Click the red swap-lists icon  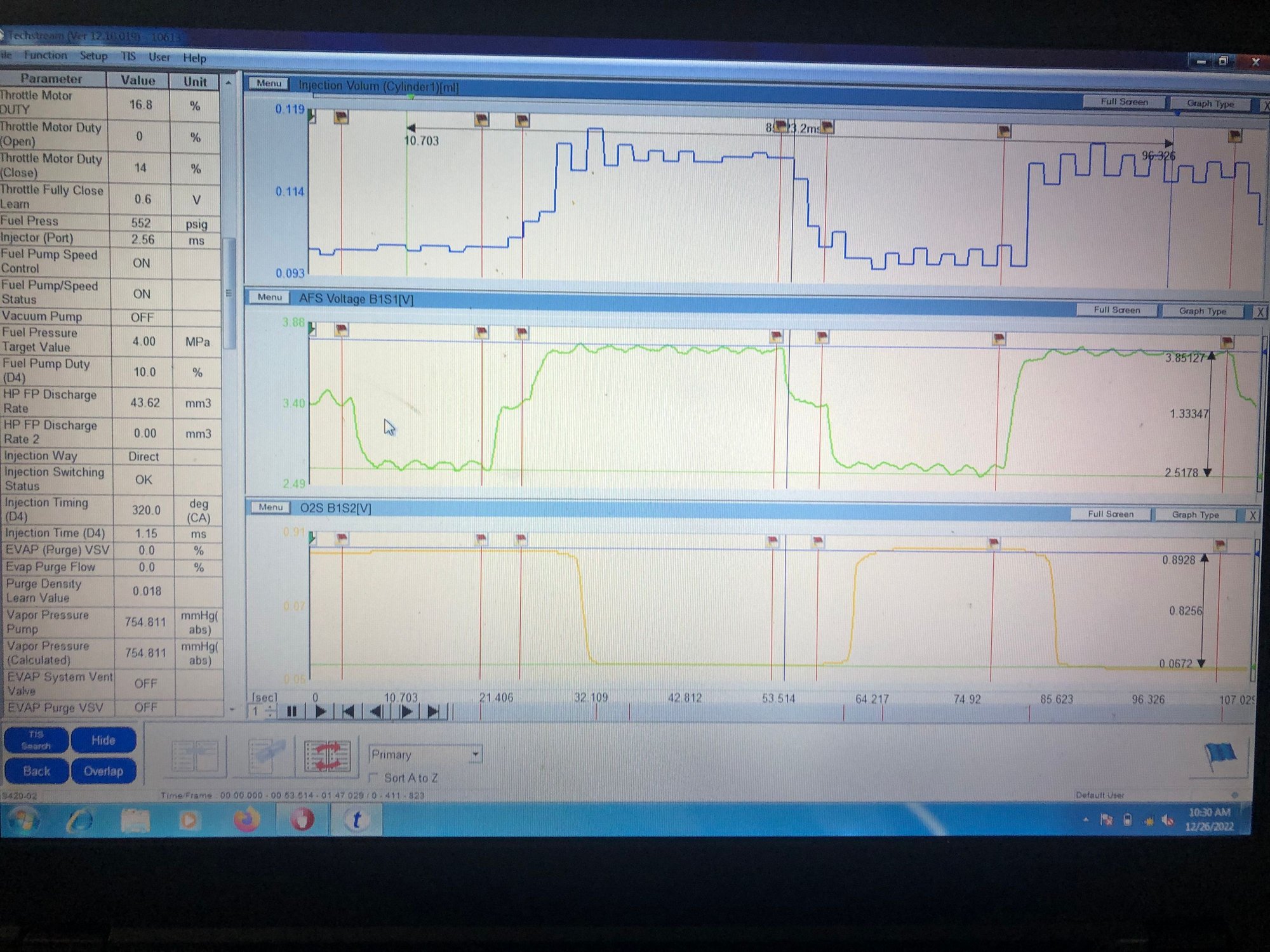327,756
